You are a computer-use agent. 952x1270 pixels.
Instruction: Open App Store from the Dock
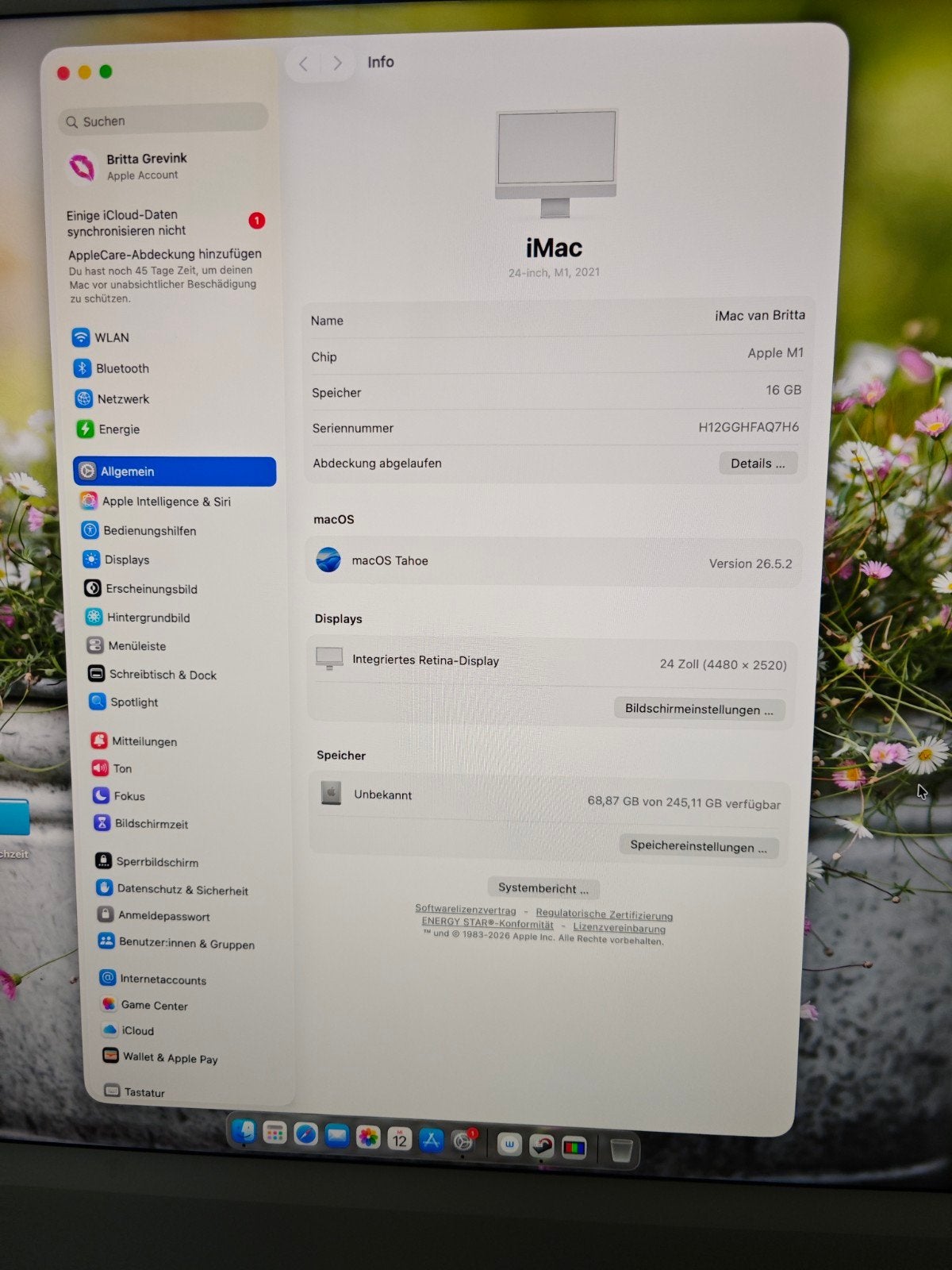431,1140
